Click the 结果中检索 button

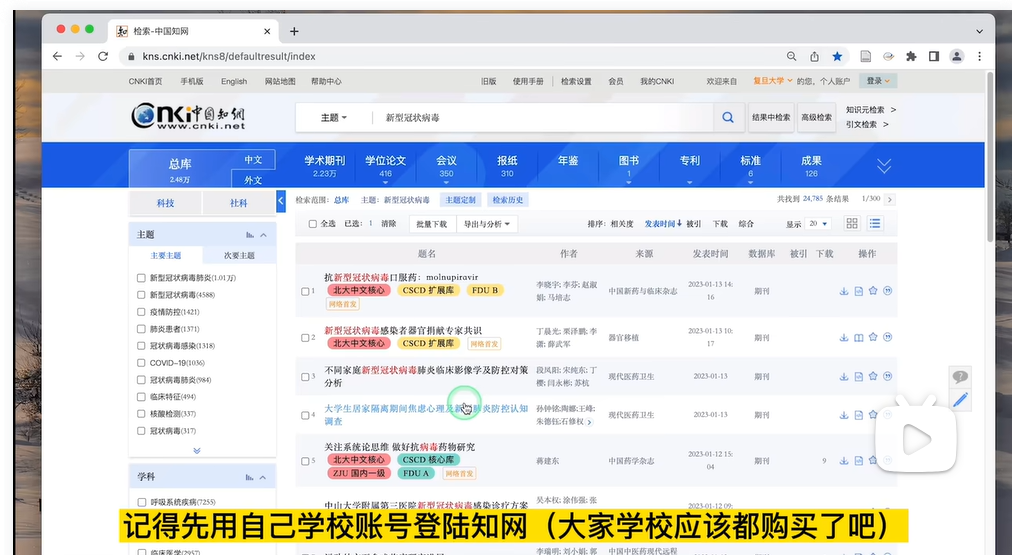pos(771,117)
